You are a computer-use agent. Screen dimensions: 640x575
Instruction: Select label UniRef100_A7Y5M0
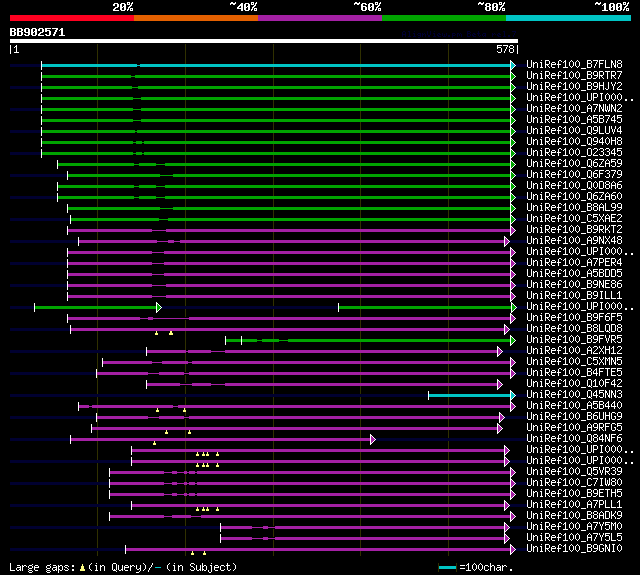(574, 527)
